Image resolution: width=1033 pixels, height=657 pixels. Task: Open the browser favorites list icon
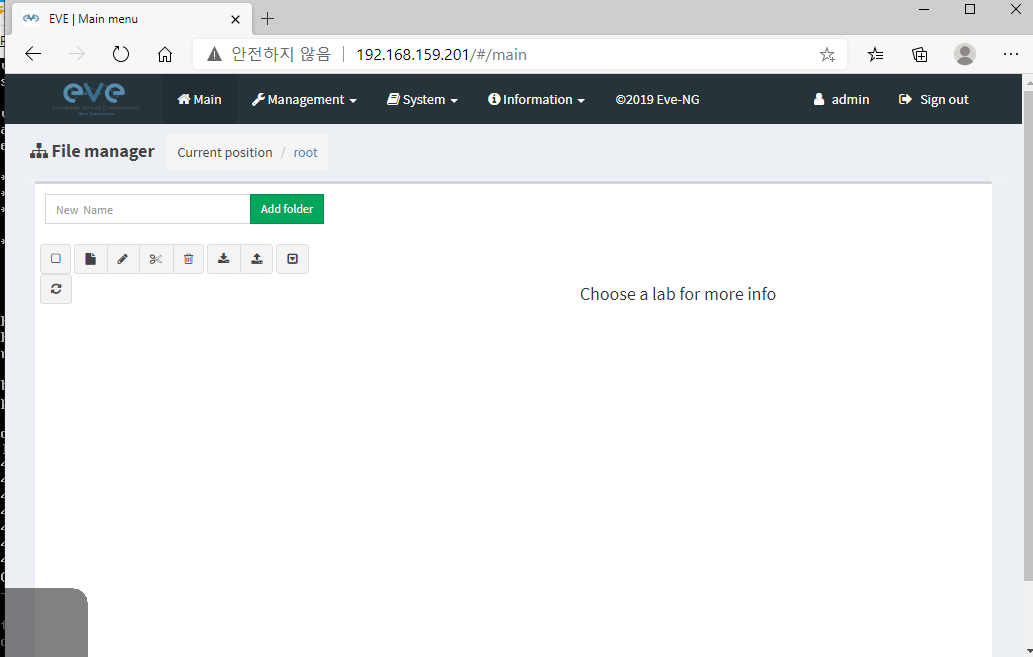[x=876, y=54]
